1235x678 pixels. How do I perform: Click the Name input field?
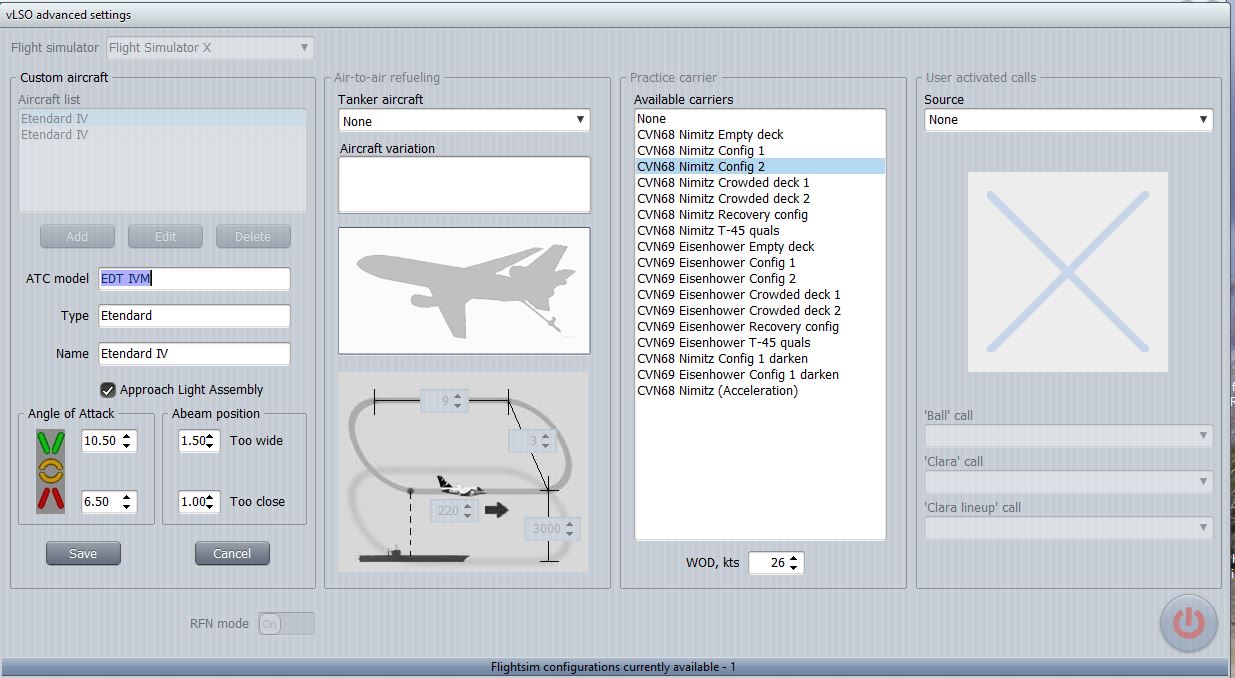click(x=194, y=354)
